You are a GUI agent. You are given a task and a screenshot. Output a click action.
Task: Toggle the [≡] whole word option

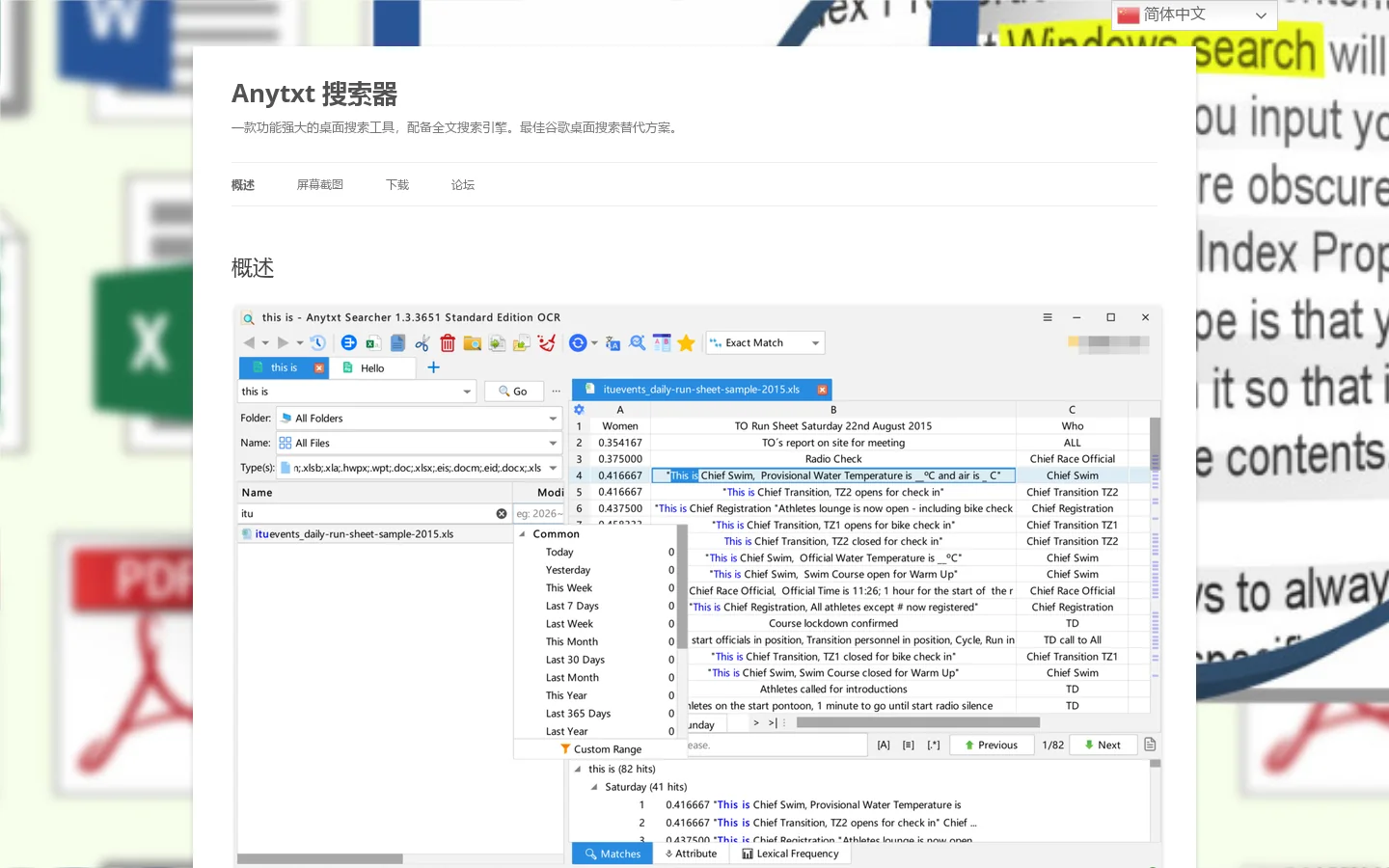(909, 746)
